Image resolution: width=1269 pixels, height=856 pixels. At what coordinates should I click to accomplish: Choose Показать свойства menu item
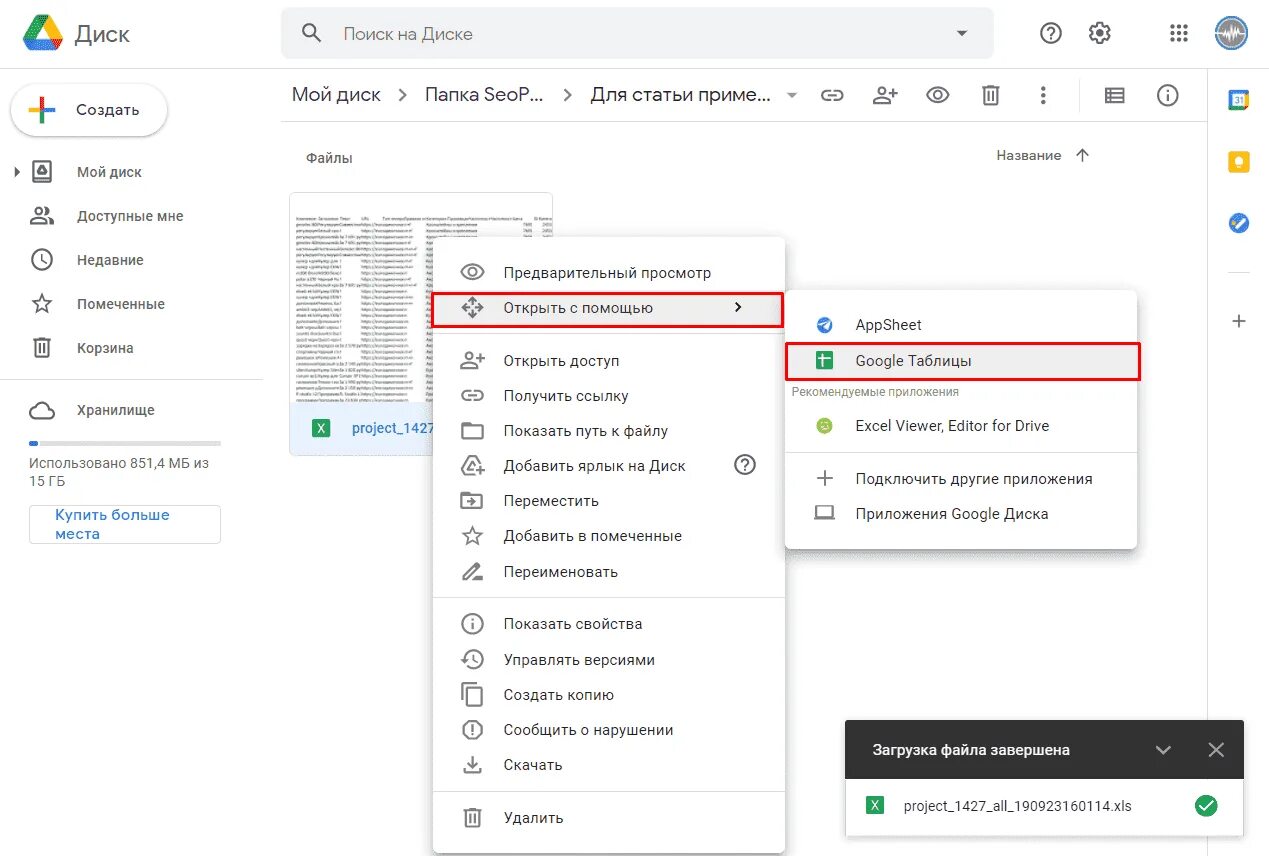click(x=609, y=624)
